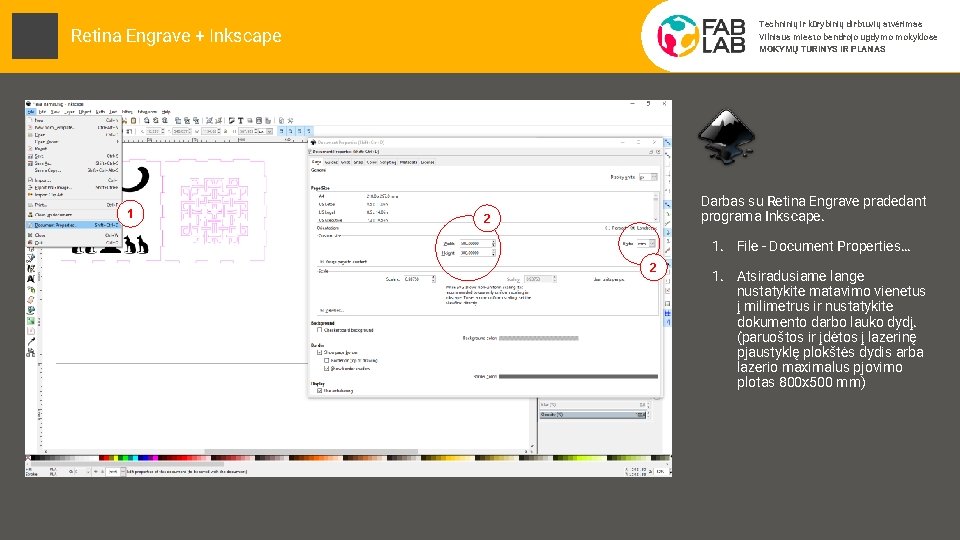
Task: Select the Calligraphy tool in toolbox
Action: click(31, 269)
